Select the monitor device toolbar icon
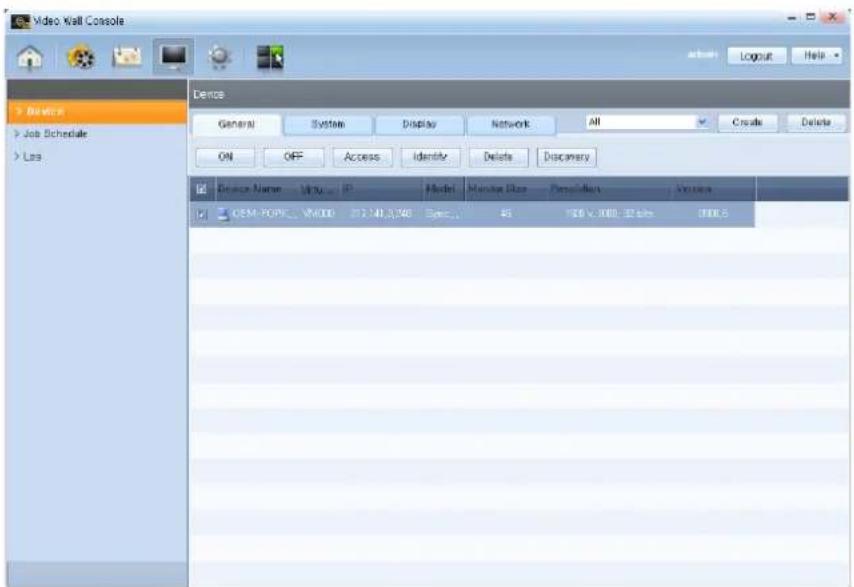 click(173, 57)
